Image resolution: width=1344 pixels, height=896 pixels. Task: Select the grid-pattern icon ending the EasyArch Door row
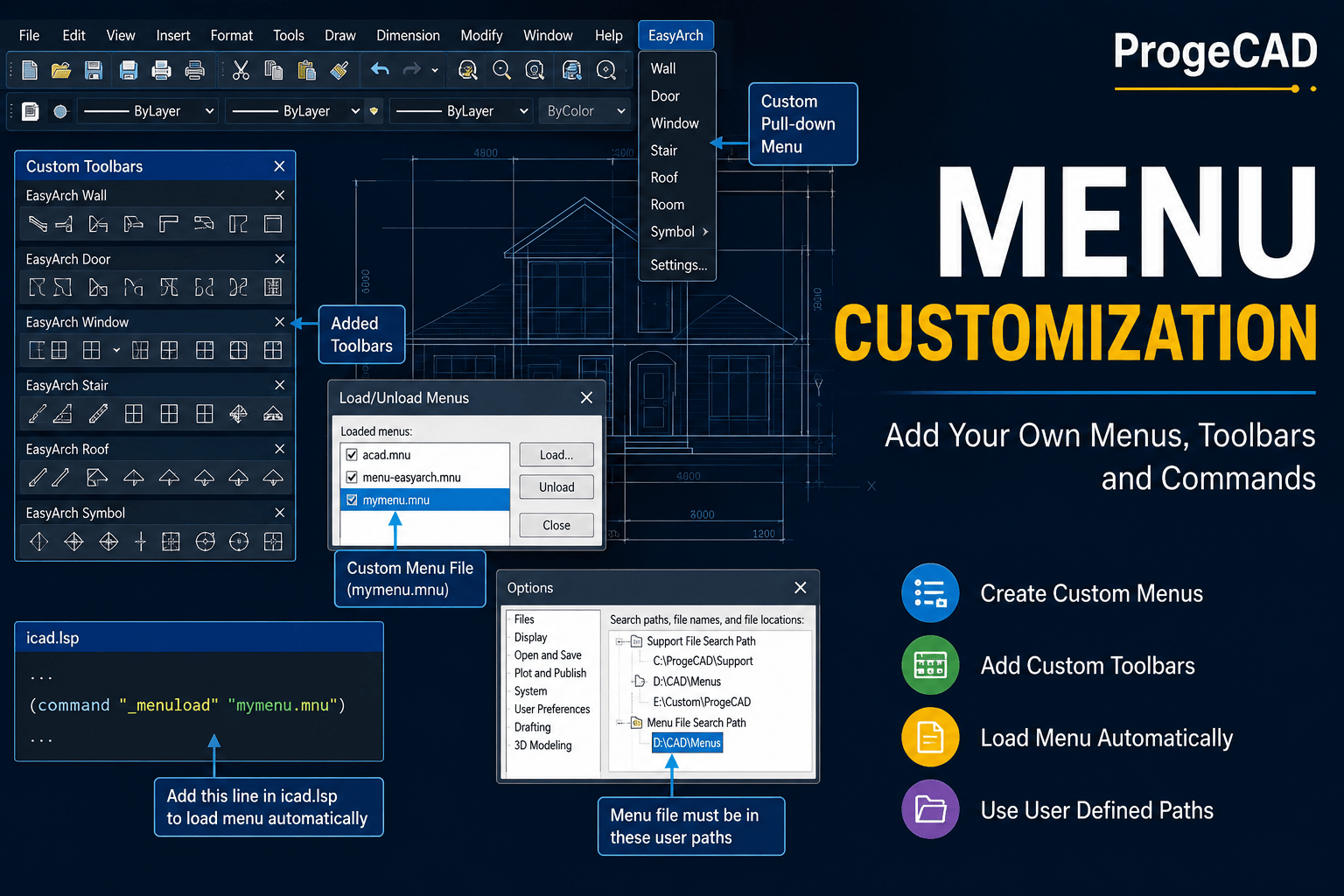click(x=273, y=287)
